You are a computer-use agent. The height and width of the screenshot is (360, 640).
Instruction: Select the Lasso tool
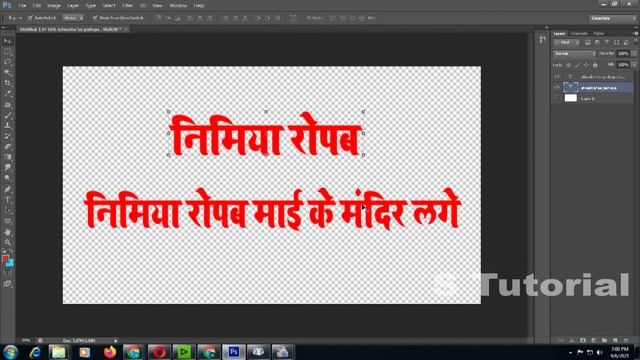point(8,62)
